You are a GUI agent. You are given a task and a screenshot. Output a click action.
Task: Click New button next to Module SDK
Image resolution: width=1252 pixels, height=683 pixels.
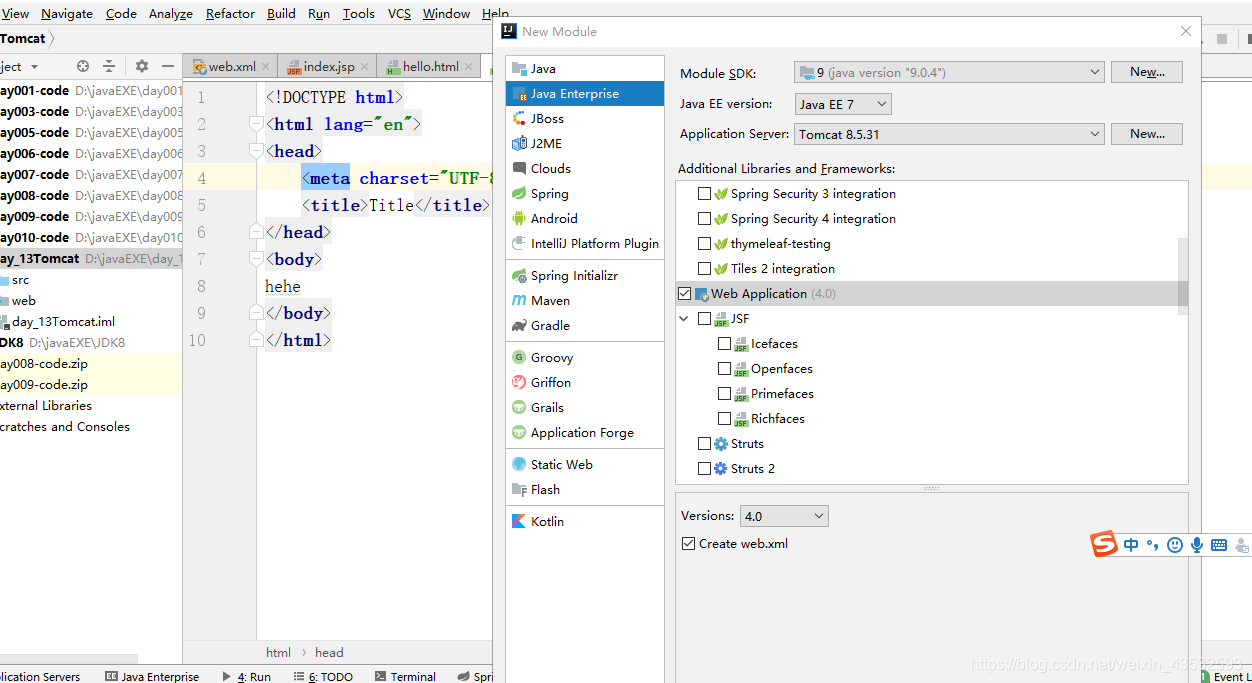point(1146,72)
